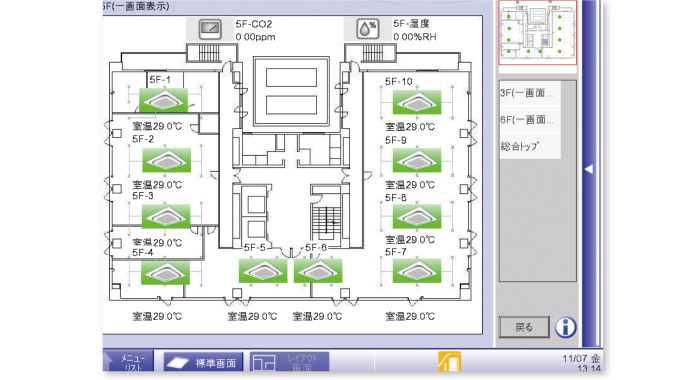Select the 5F-3 air conditioner unit icon
The height and width of the screenshot is (380, 690).
pos(166,216)
